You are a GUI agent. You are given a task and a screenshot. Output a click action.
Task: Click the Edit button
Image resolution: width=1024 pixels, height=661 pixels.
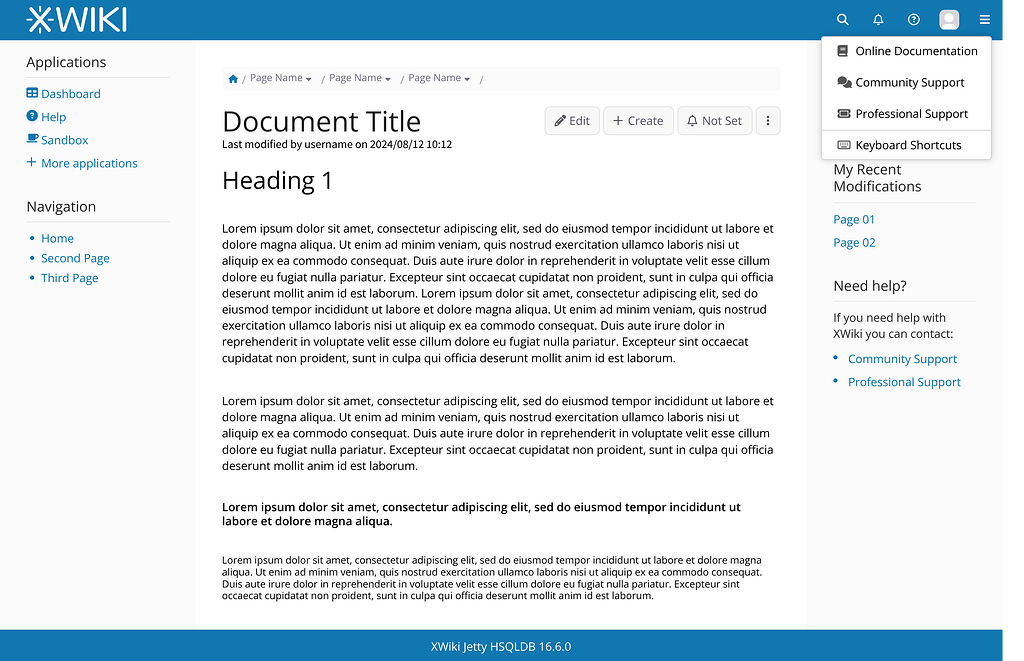click(571, 120)
